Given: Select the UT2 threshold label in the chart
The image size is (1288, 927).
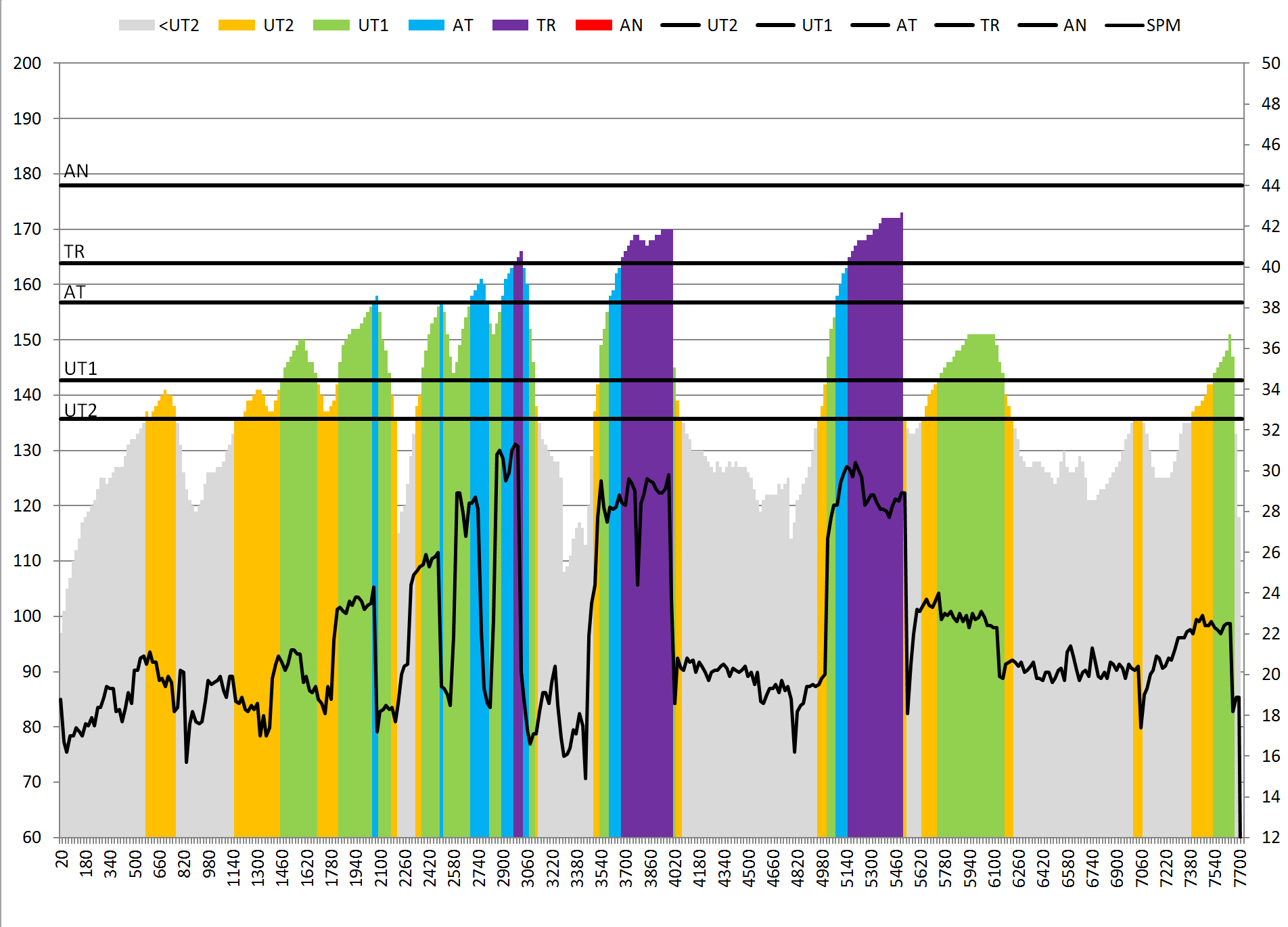Looking at the screenshot, I should [x=80, y=410].
